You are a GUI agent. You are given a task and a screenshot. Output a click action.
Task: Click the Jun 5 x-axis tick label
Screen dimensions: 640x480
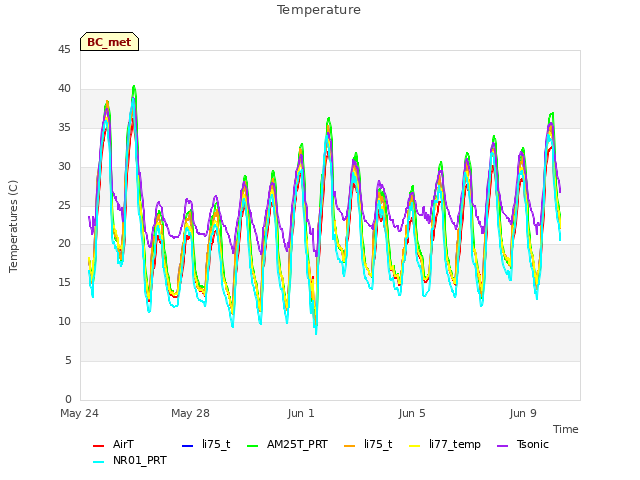click(412, 413)
